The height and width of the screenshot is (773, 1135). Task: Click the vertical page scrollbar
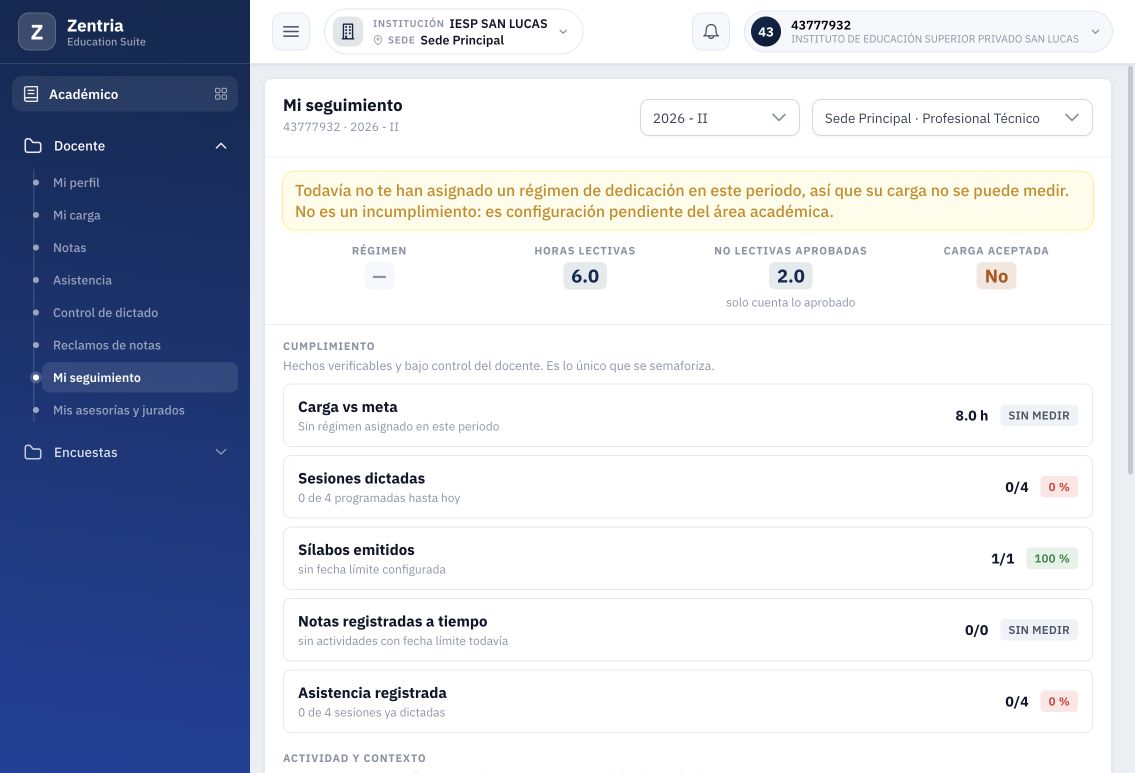tap(1131, 271)
